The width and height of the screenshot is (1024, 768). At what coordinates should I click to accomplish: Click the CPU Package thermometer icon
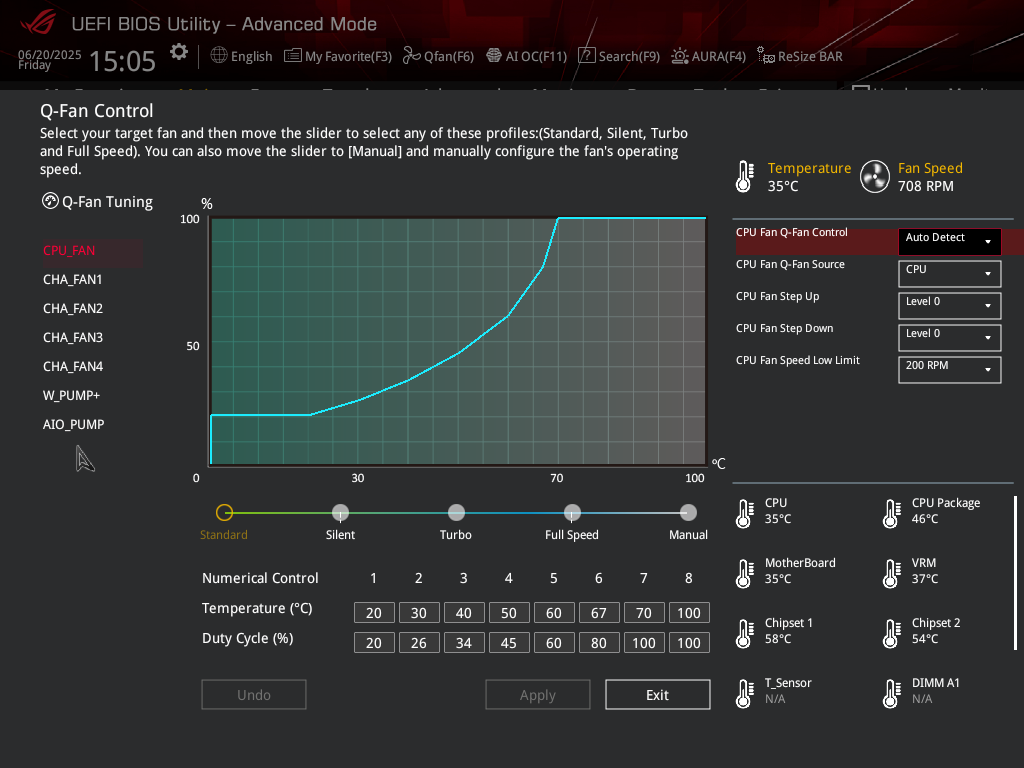[x=891, y=513]
